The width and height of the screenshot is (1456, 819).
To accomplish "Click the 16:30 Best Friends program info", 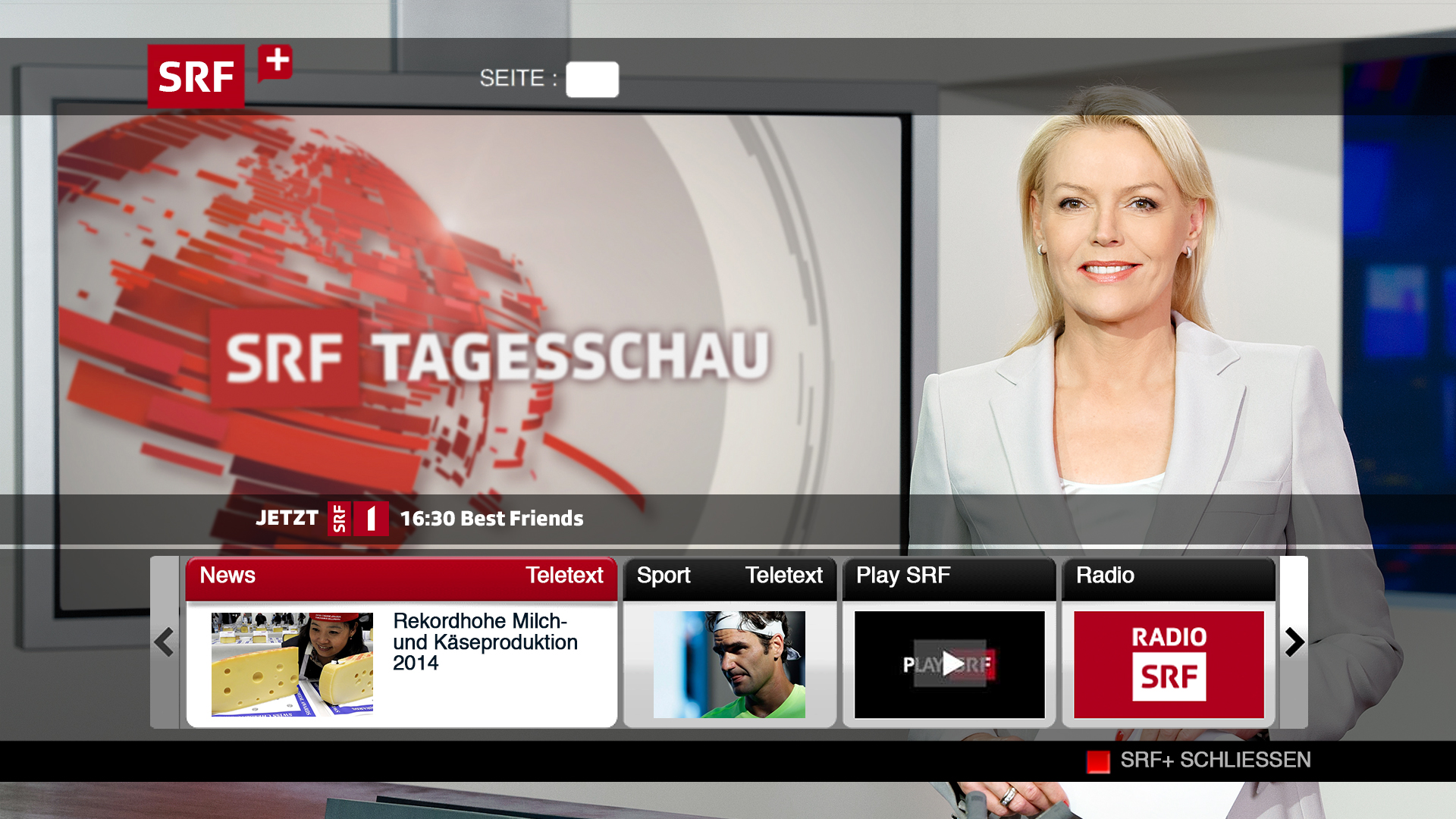I will click(491, 519).
